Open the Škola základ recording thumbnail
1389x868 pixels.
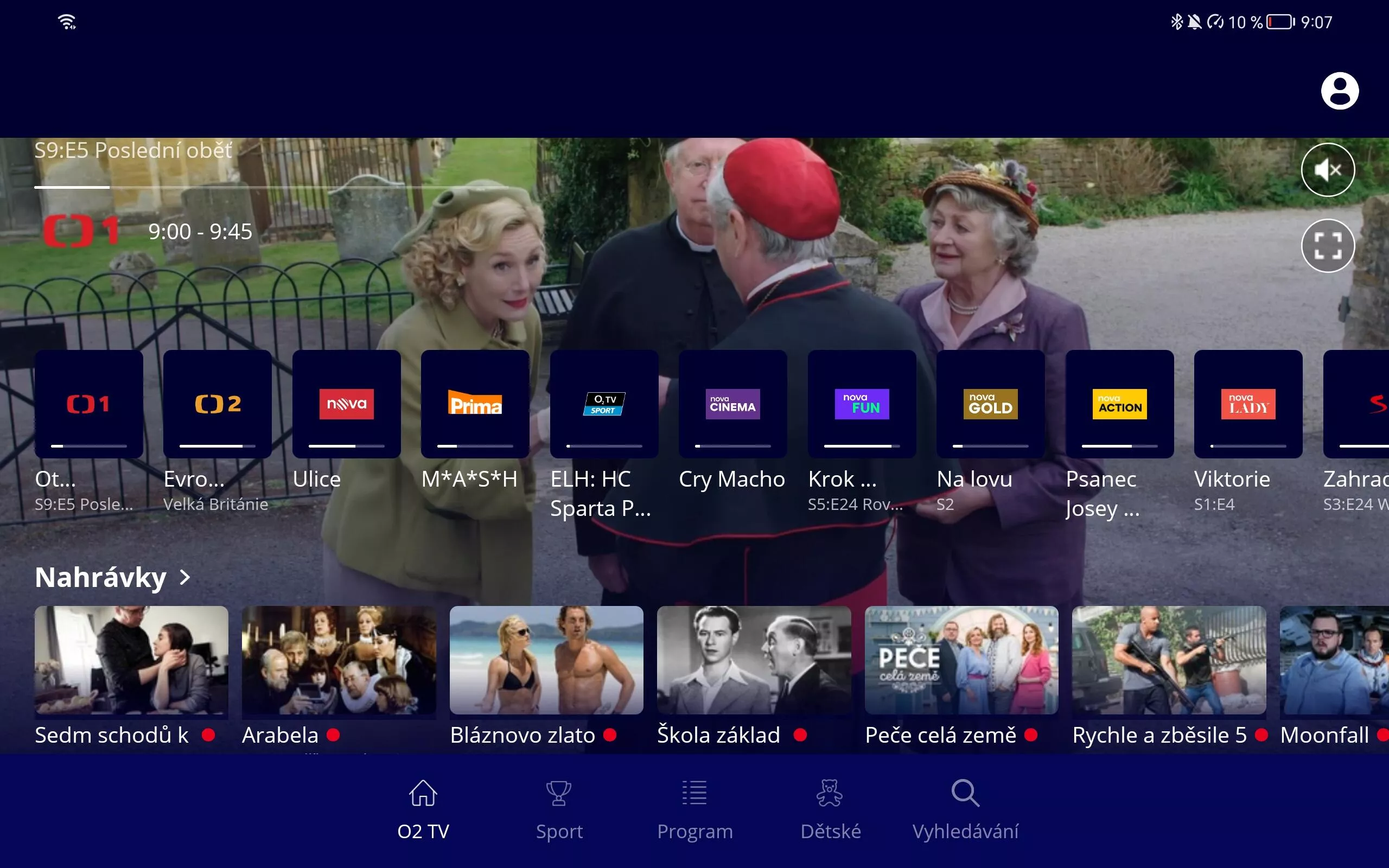click(754, 660)
